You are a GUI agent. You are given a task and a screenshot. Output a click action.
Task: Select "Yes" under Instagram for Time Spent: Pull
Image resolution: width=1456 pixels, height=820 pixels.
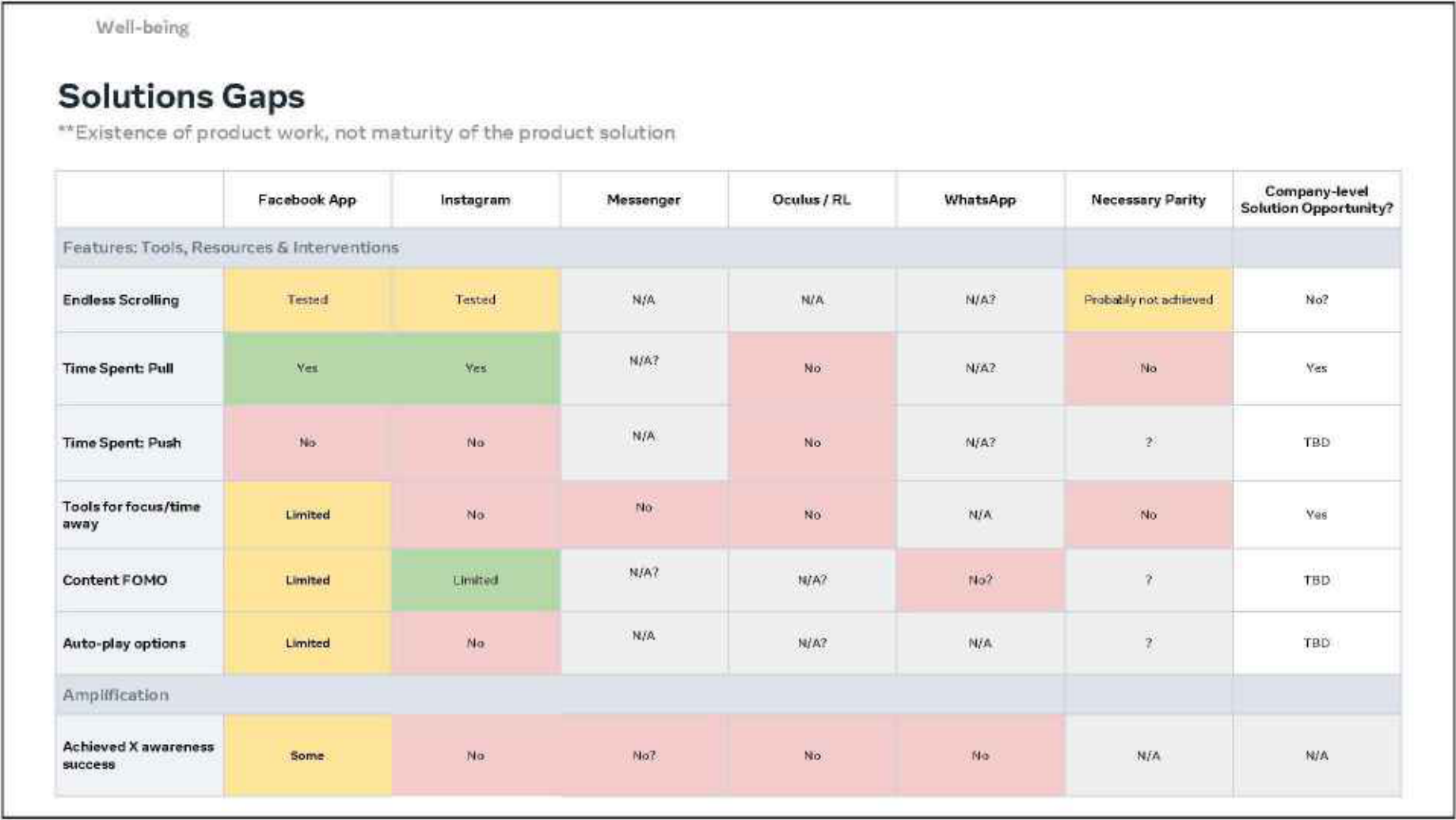click(475, 368)
